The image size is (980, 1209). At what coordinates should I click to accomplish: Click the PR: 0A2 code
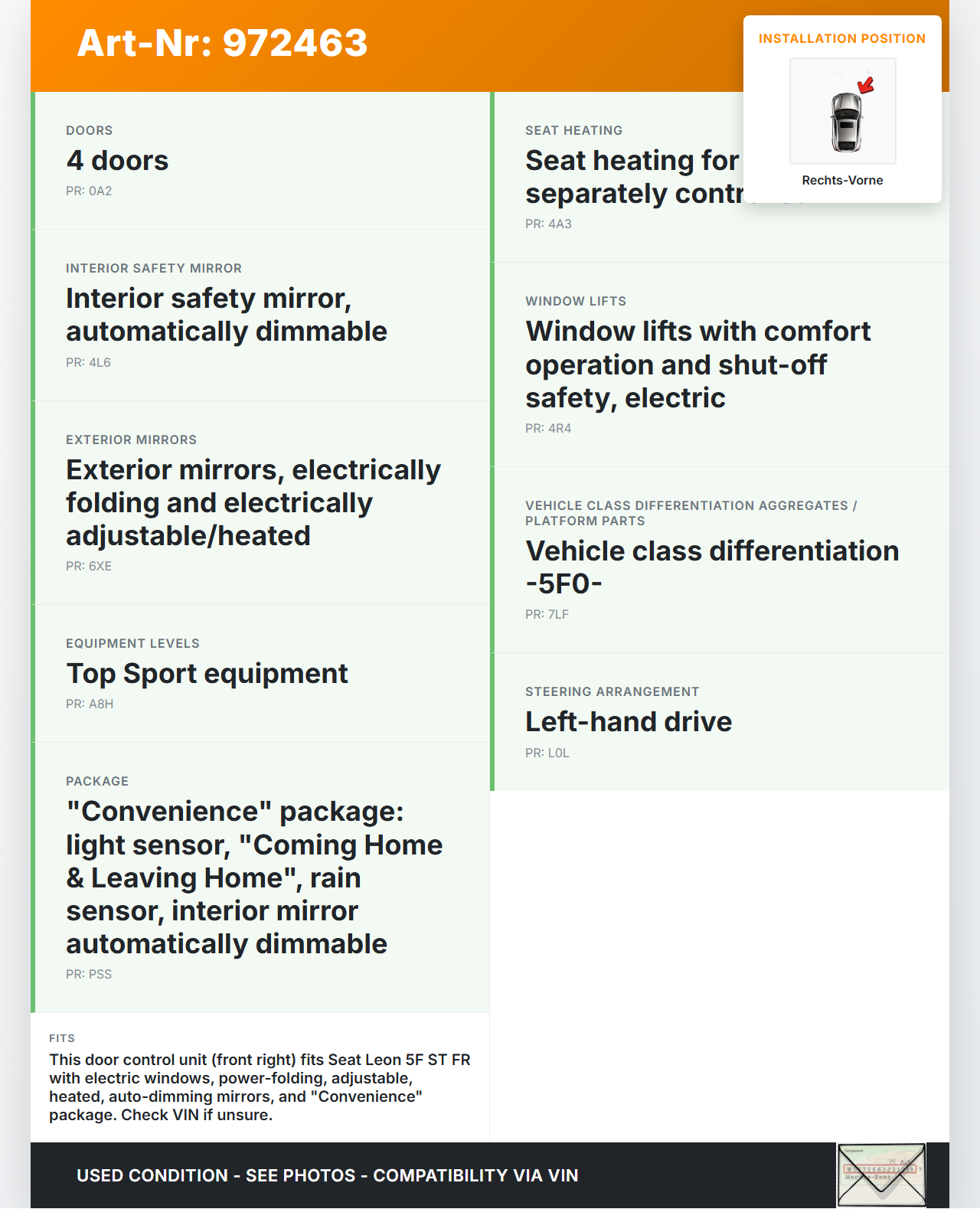[89, 191]
